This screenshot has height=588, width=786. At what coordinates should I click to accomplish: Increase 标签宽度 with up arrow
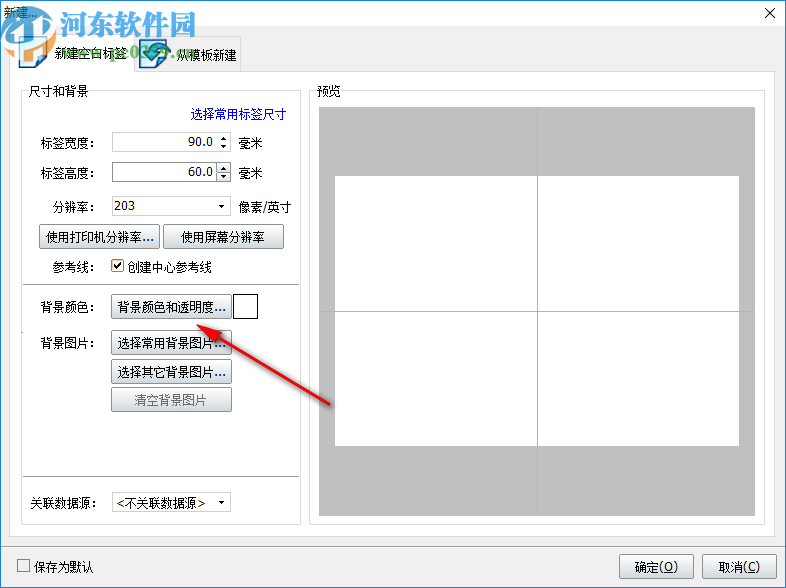[224, 138]
